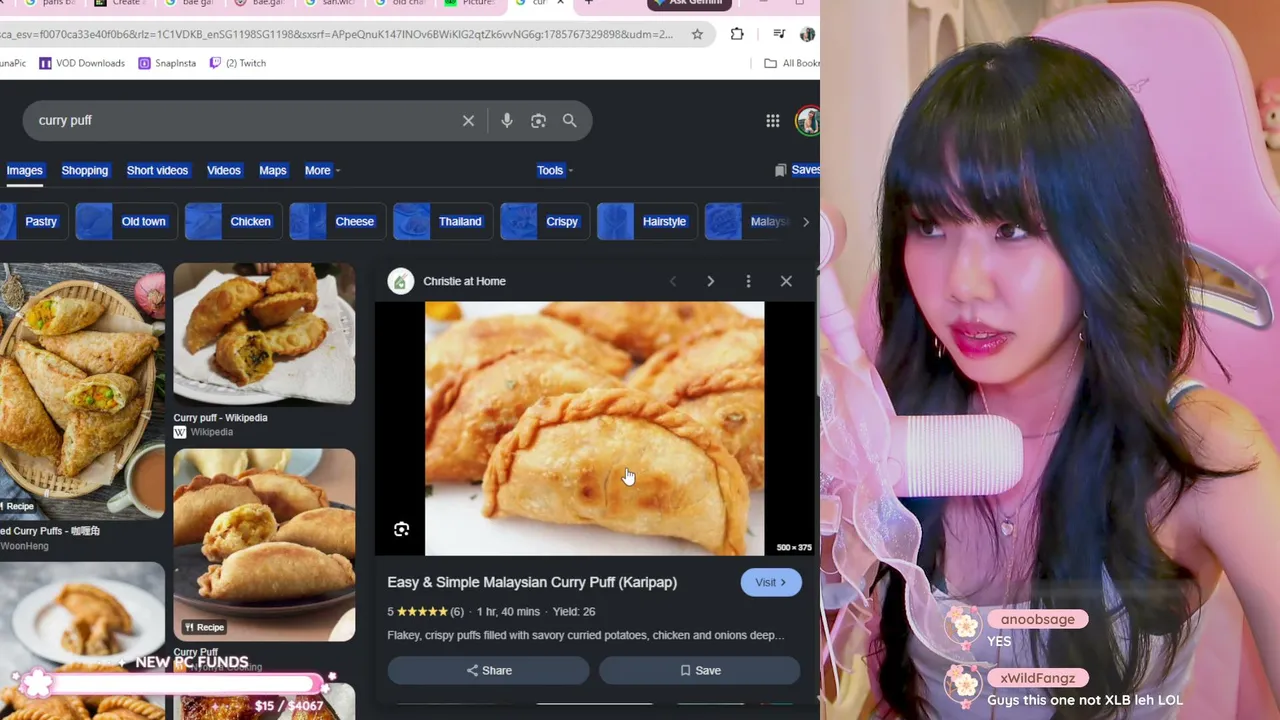Open the Google account avatar beside the apps grid
The width and height of the screenshot is (1280, 720).
807,121
